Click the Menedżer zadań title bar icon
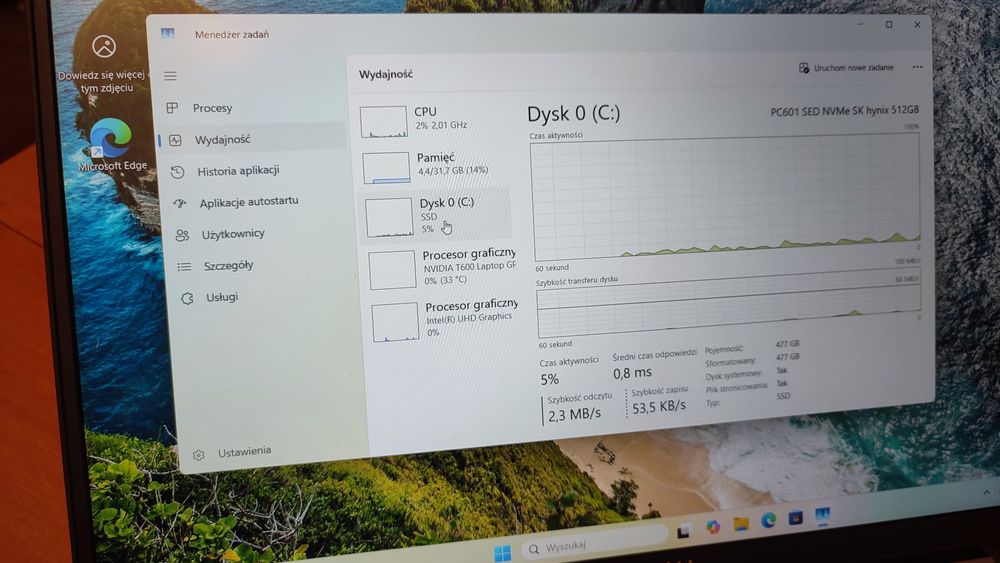Viewport: 1000px width, 563px height. (x=168, y=33)
